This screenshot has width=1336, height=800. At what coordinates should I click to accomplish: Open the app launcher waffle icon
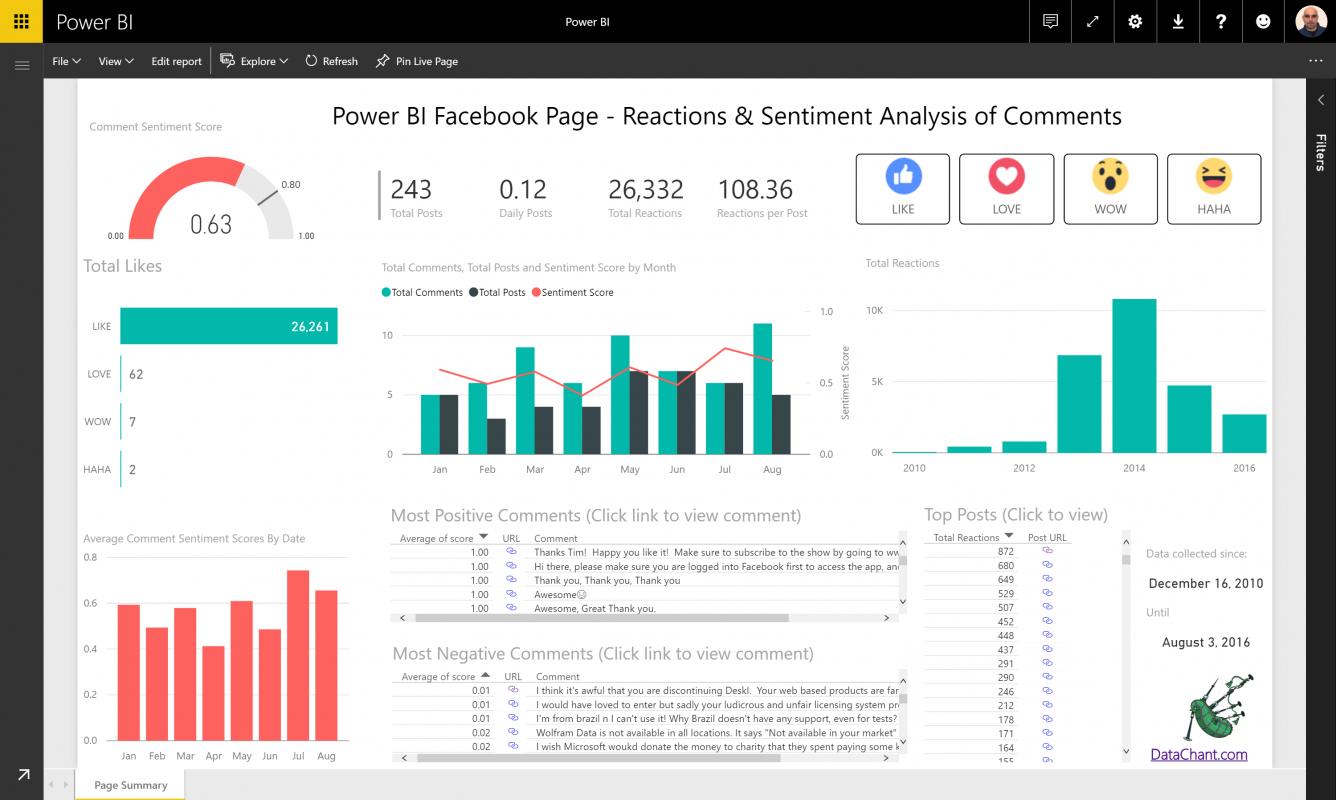pos(21,21)
